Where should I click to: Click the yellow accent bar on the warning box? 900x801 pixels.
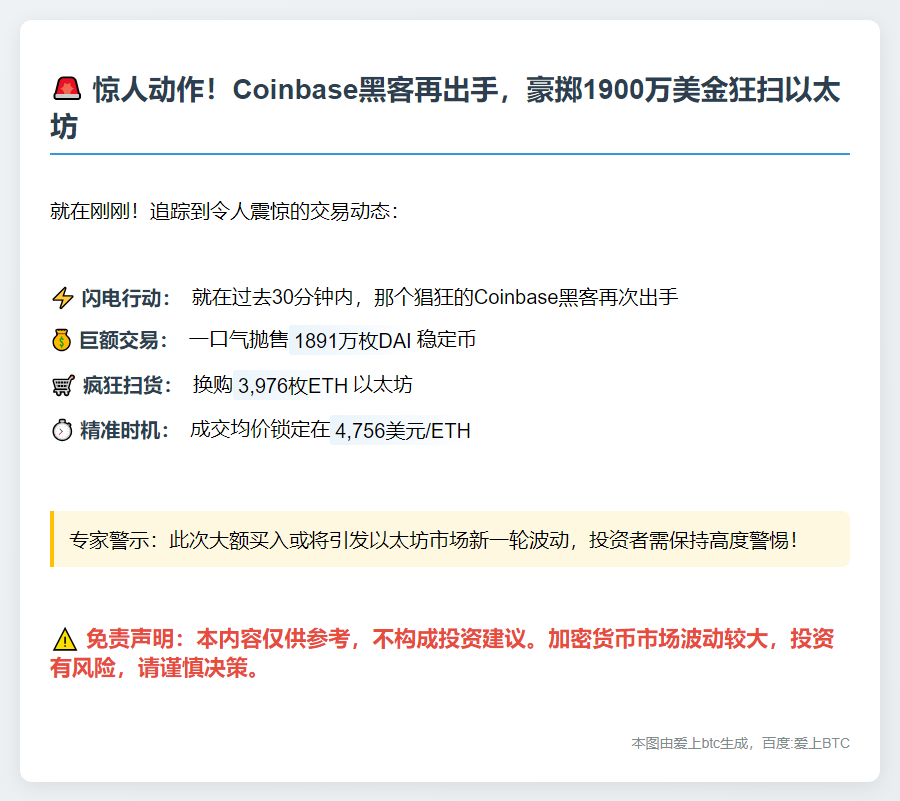tap(52, 537)
